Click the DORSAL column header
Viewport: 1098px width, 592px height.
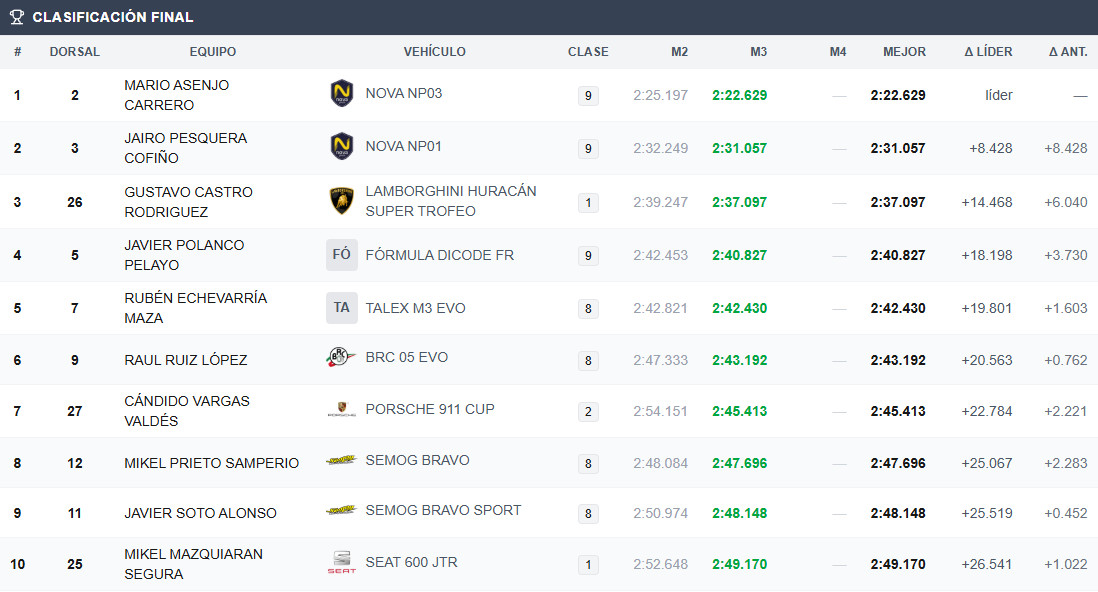click(74, 52)
